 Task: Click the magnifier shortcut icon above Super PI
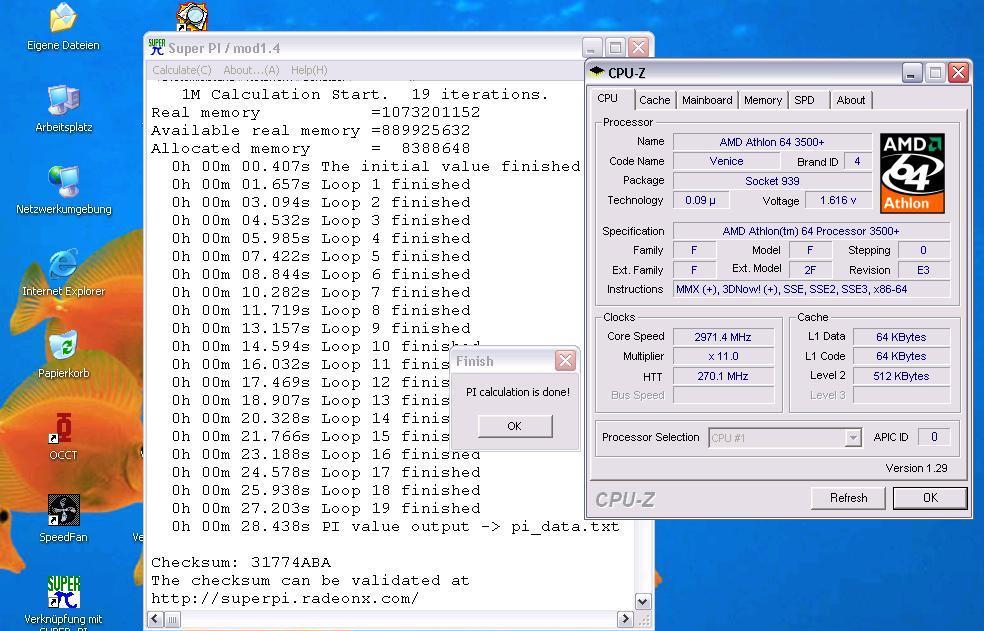(191, 17)
